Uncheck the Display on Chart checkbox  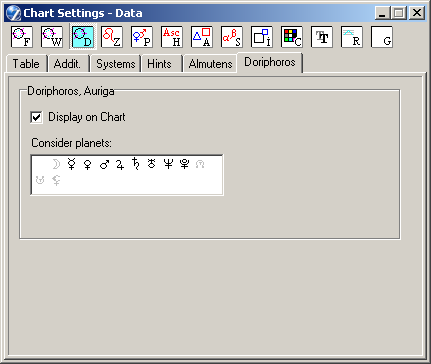tap(36, 117)
